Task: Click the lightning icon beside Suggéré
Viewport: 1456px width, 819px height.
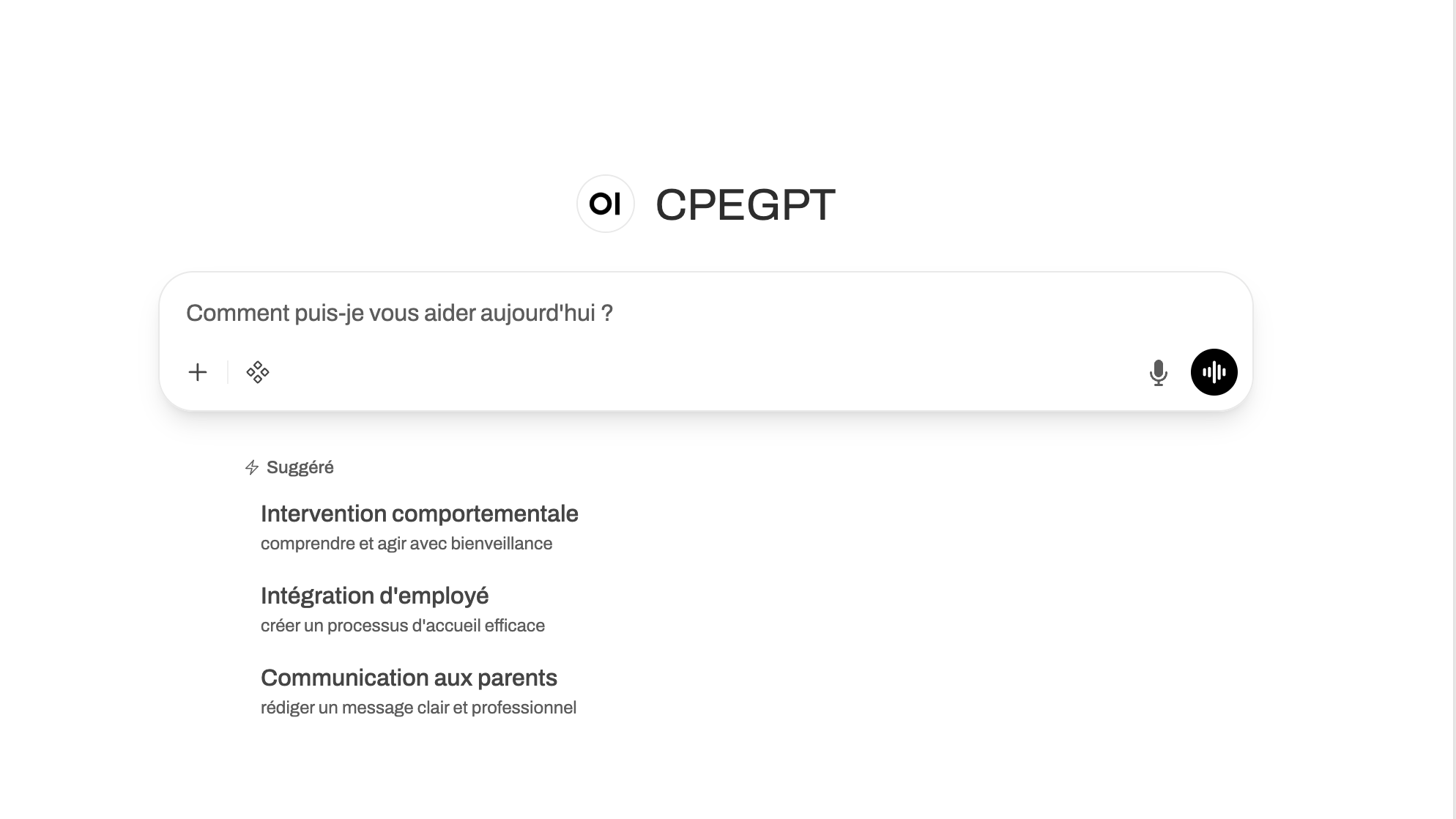Action: point(252,467)
